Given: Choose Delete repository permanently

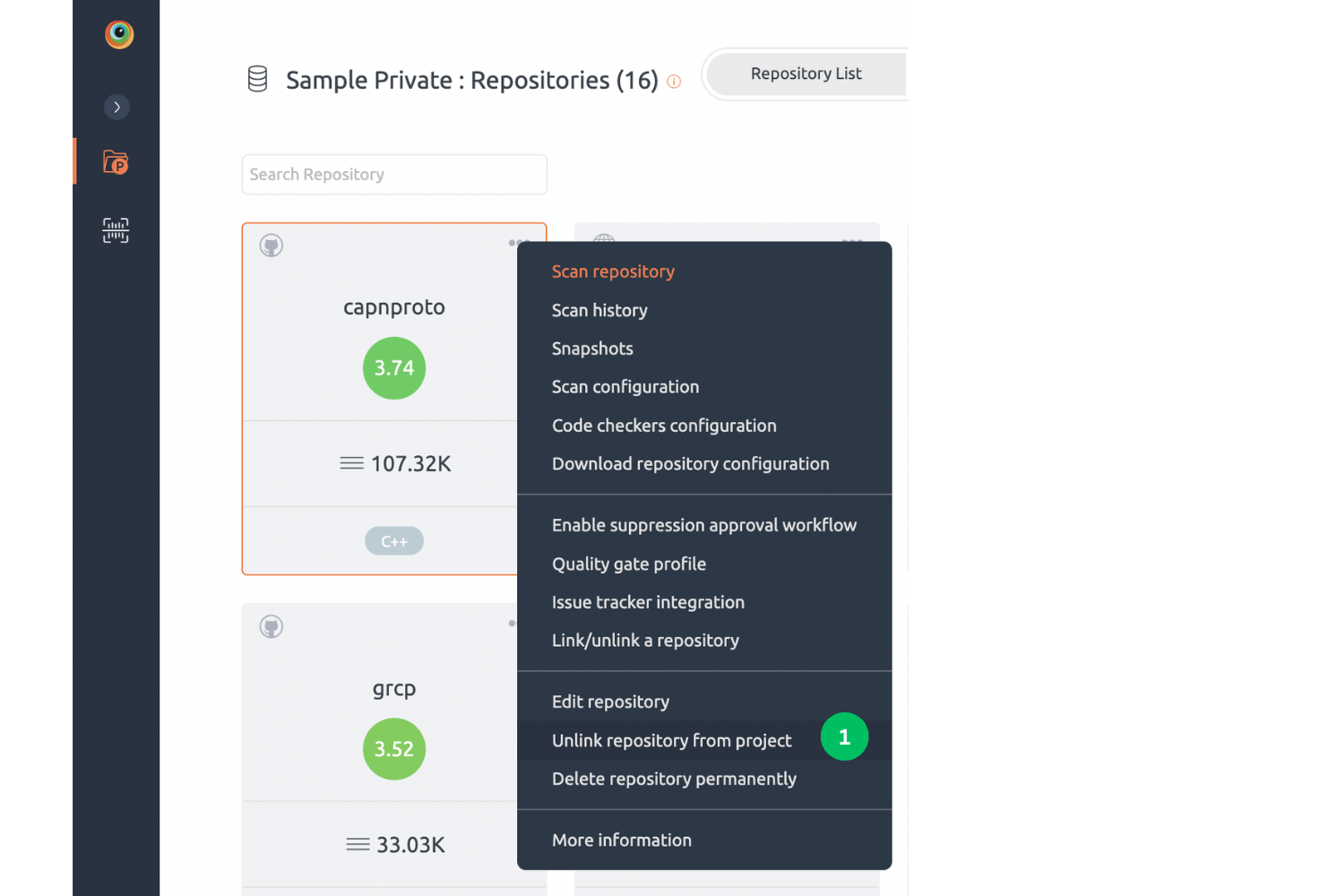Looking at the screenshot, I should [x=674, y=779].
